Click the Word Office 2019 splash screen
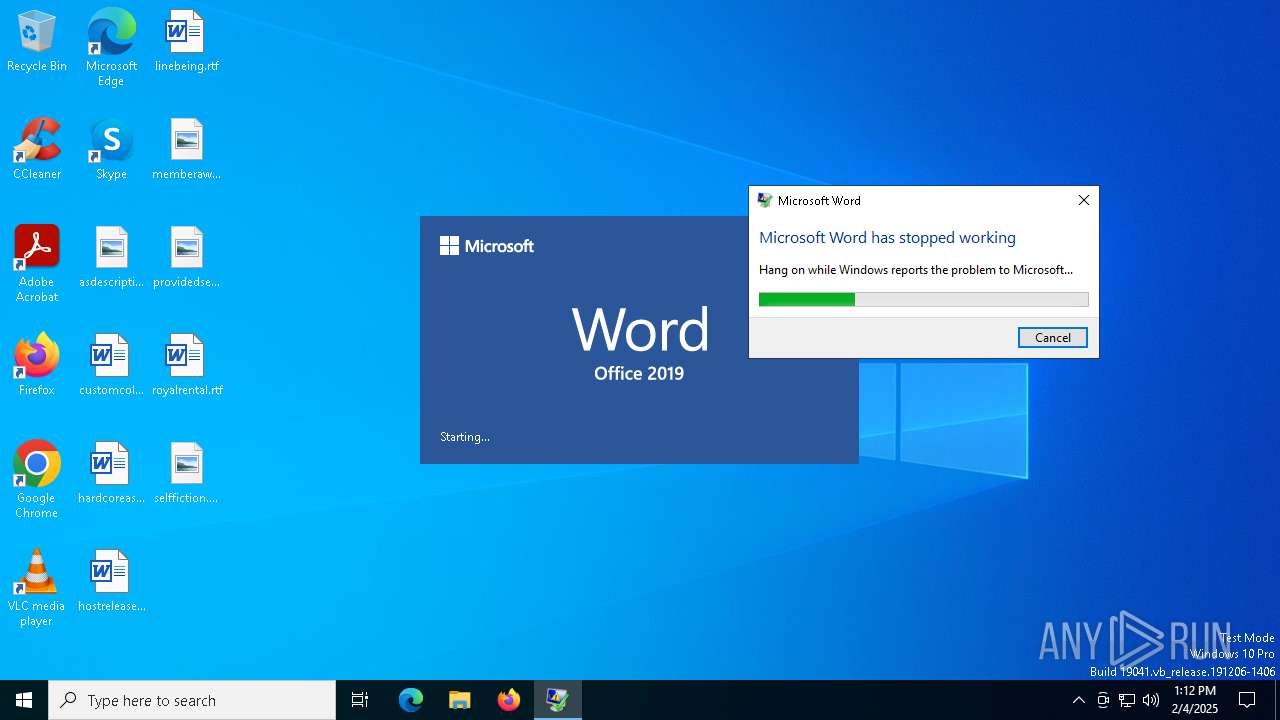This screenshot has height=720, width=1280. point(639,340)
